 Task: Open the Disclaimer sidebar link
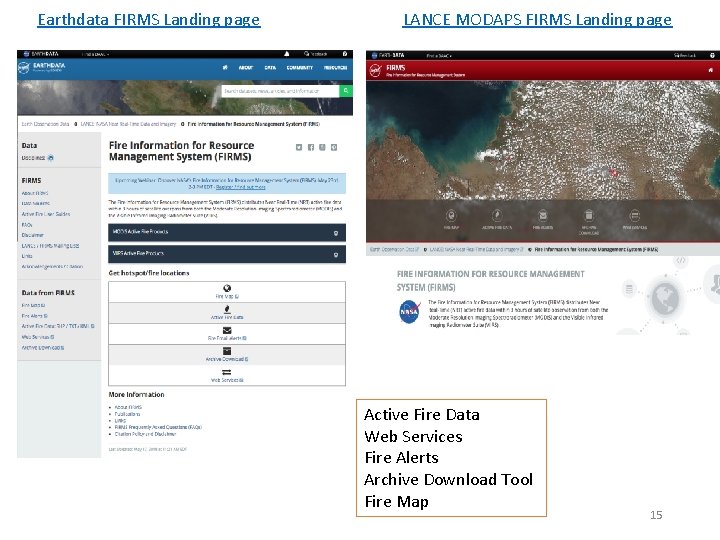33,235
